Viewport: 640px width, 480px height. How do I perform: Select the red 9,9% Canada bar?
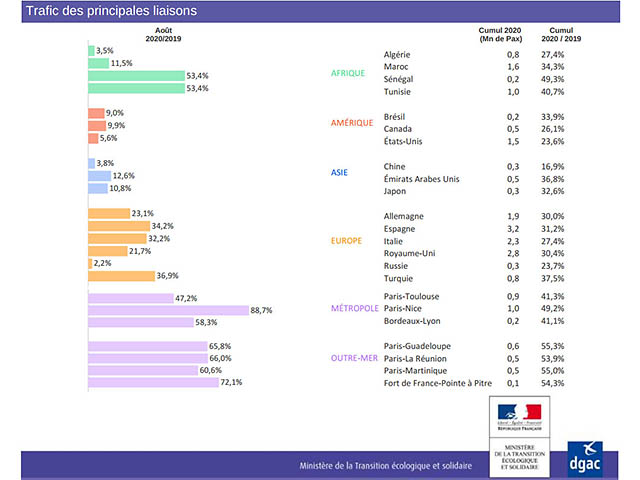click(95, 126)
